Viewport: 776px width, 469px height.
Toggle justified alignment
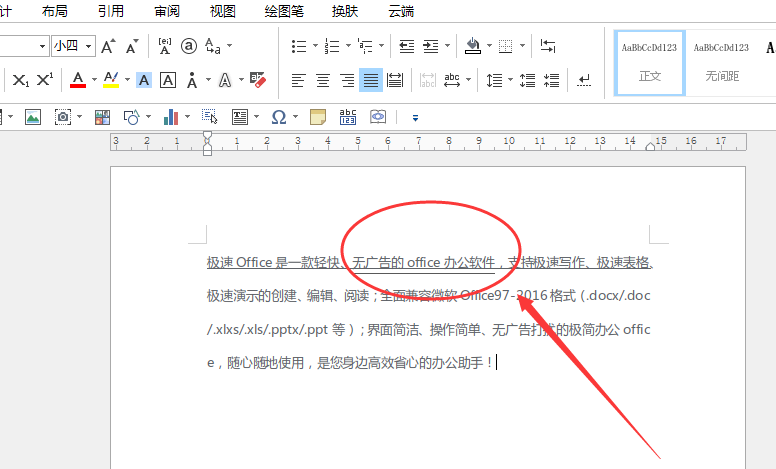pos(371,80)
